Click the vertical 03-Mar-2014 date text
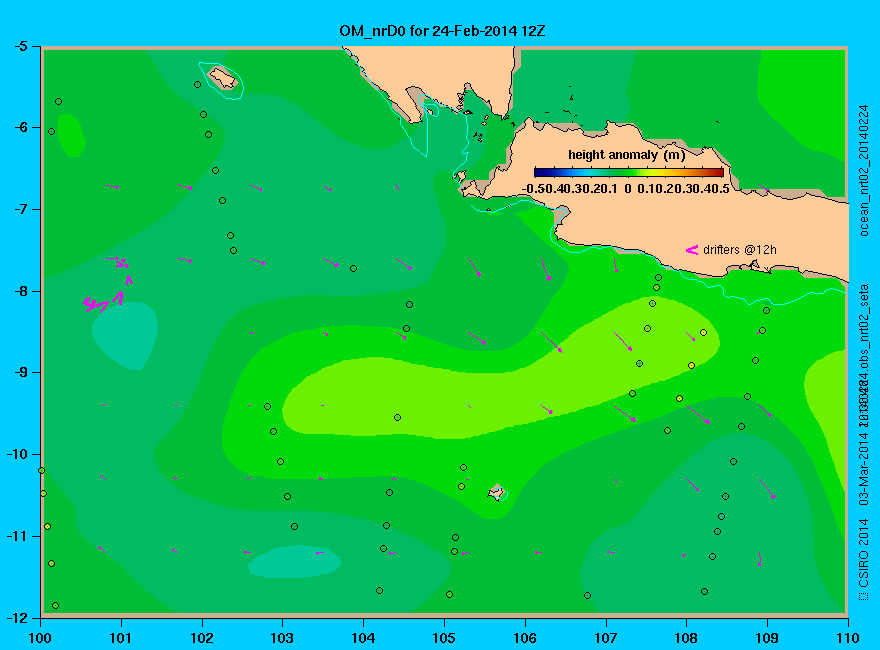The width and height of the screenshot is (880, 650). point(864,468)
